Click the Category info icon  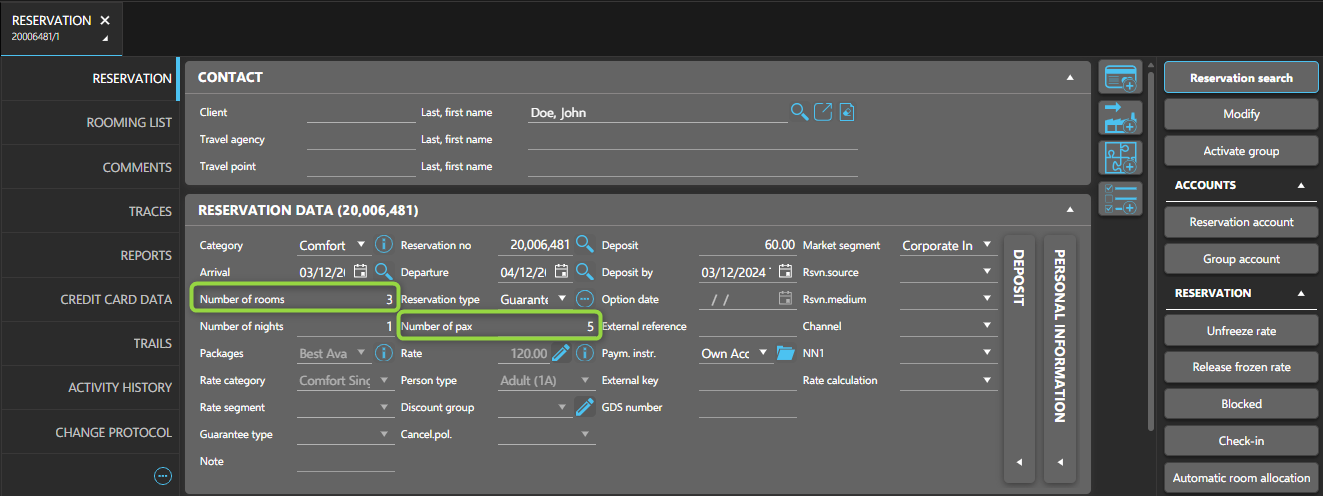click(383, 245)
